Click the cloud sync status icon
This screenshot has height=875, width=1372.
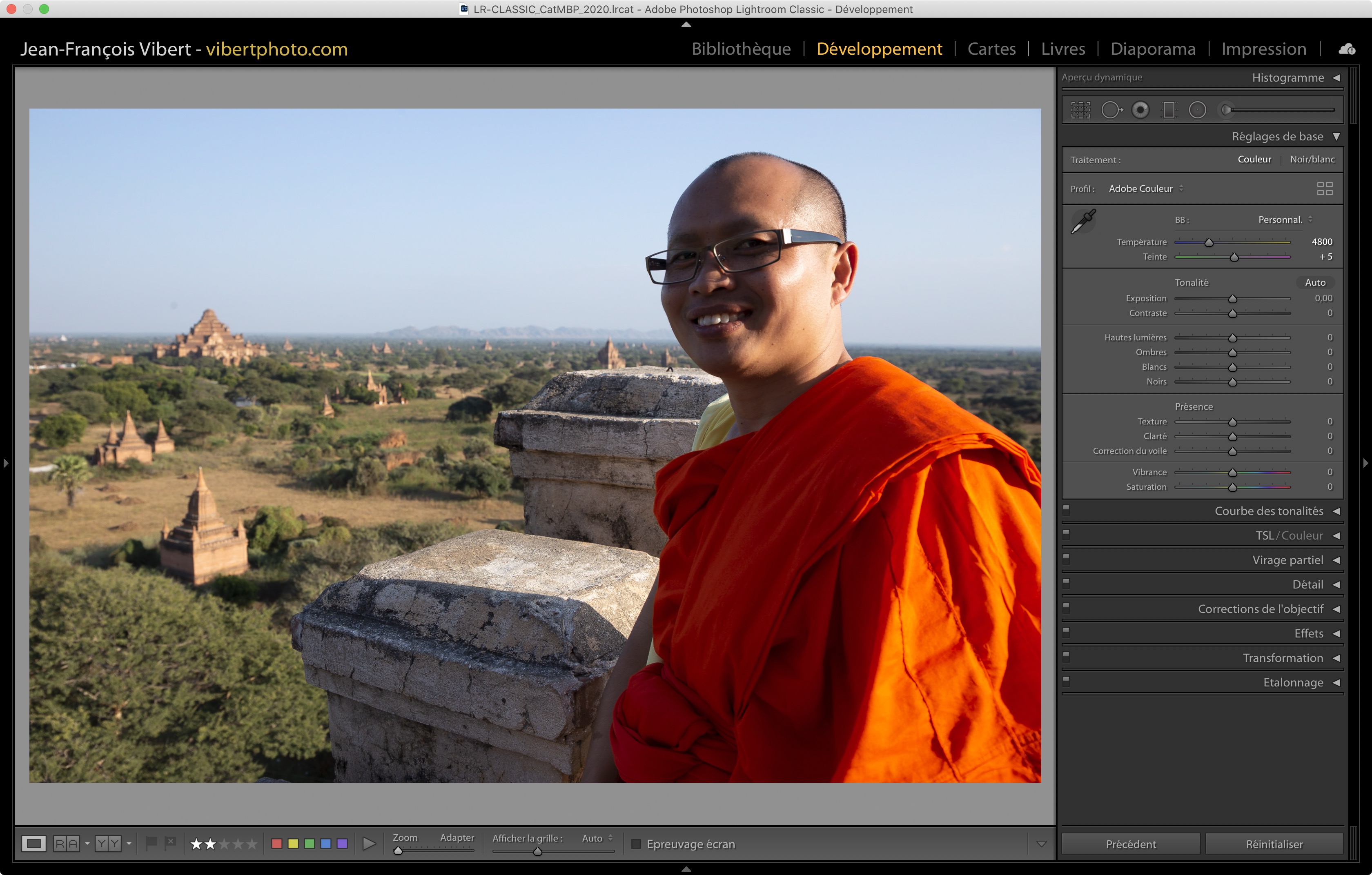pyautogui.click(x=1347, y=49)
